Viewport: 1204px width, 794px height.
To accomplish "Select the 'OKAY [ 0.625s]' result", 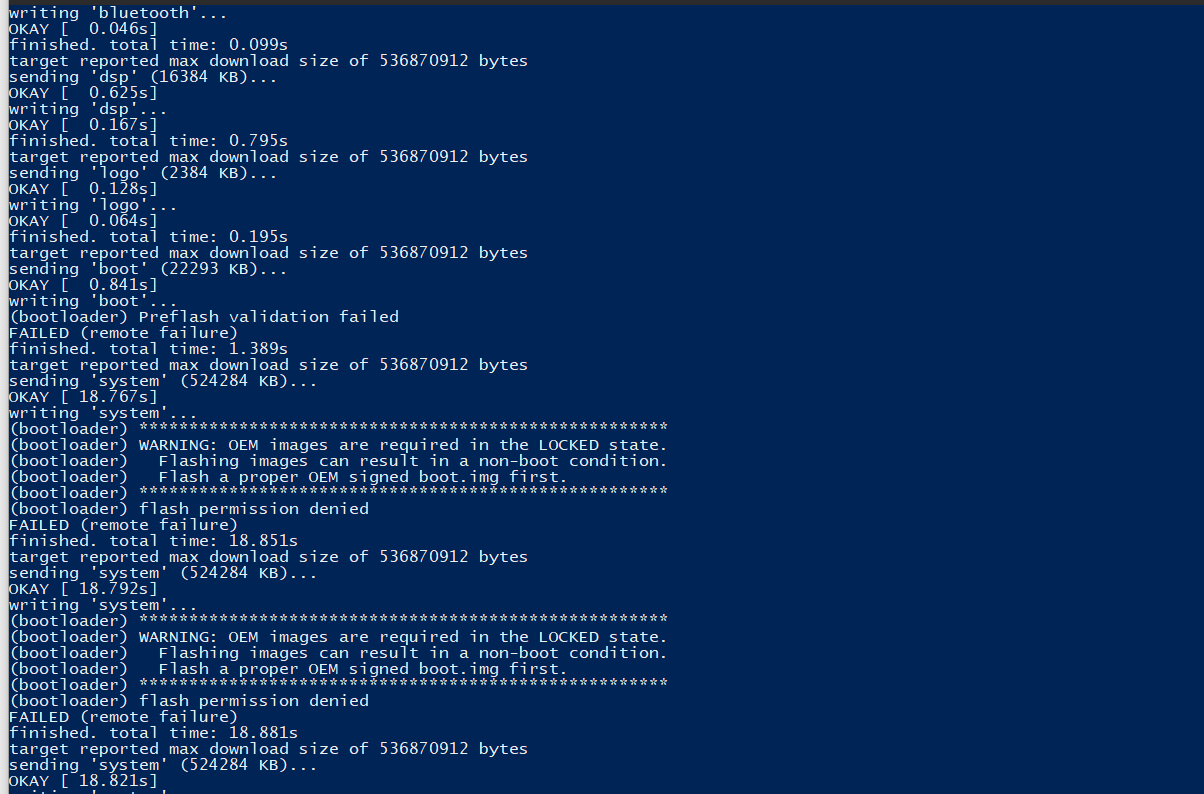I will pyautogui.click(x=84, y=93).
